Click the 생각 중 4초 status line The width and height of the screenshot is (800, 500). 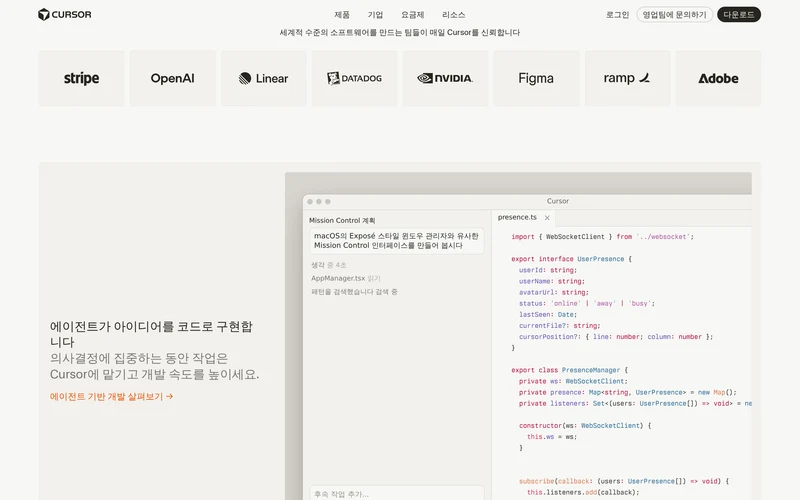(329, 265)
